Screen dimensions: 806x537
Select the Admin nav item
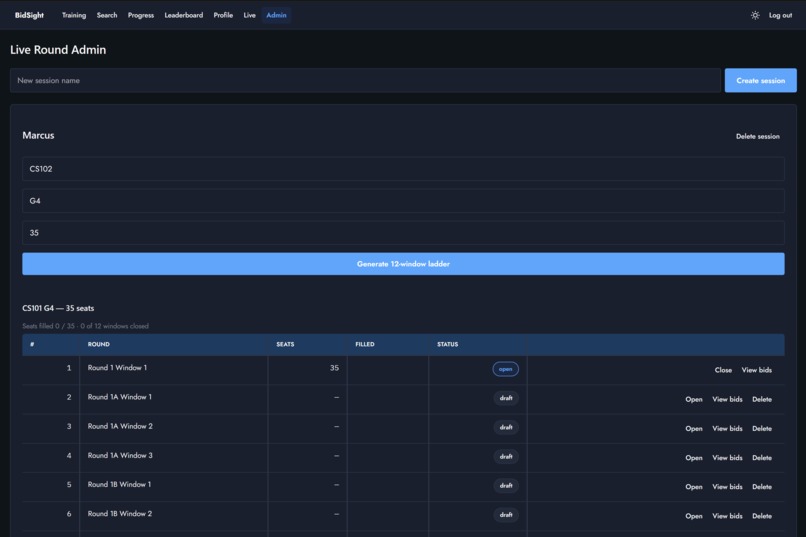point(276,15)
